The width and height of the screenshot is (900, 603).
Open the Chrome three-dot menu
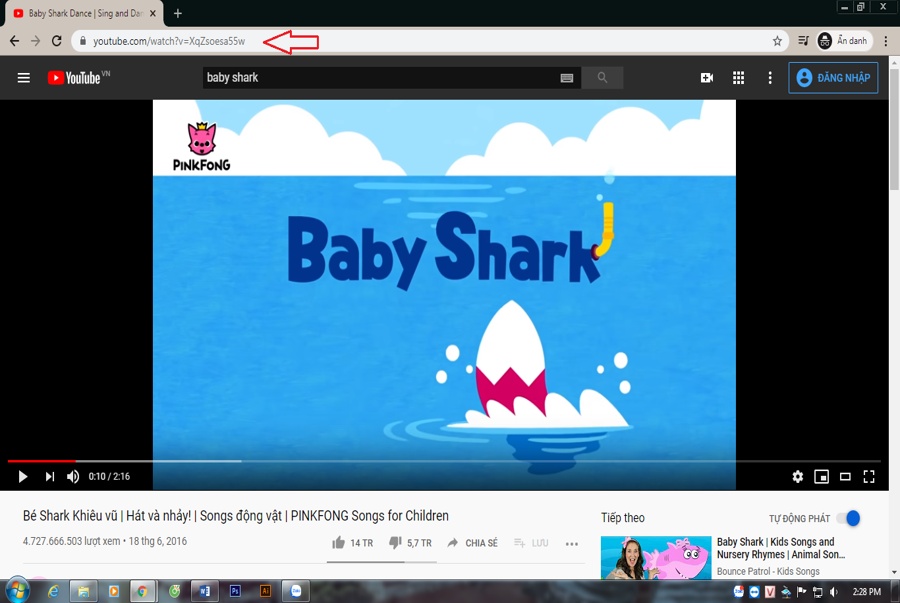tap(886, 41)
